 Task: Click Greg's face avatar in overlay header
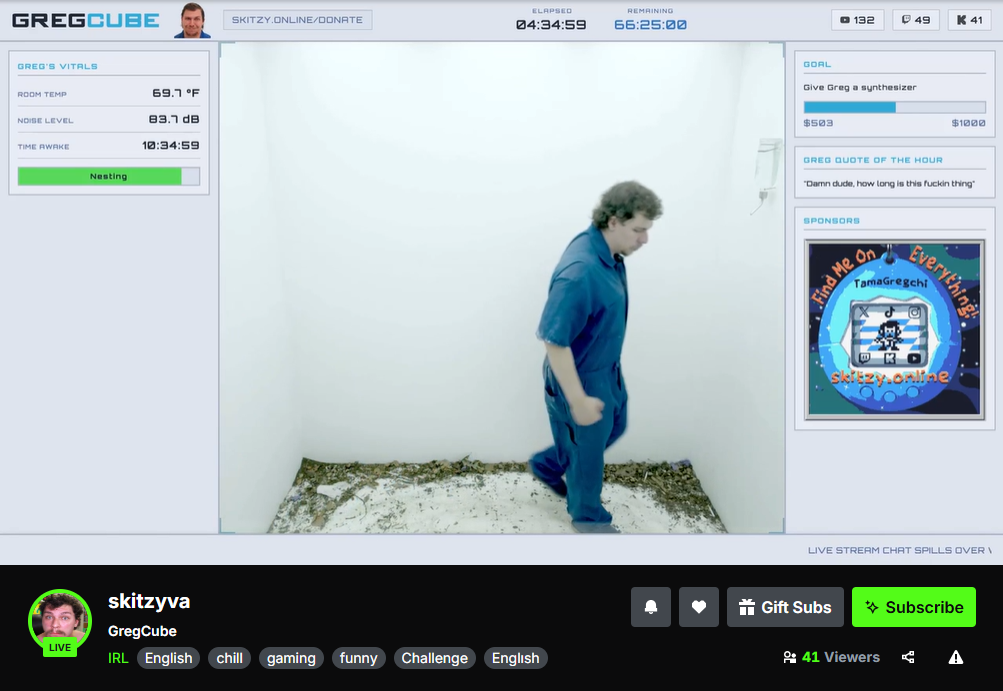193,20
